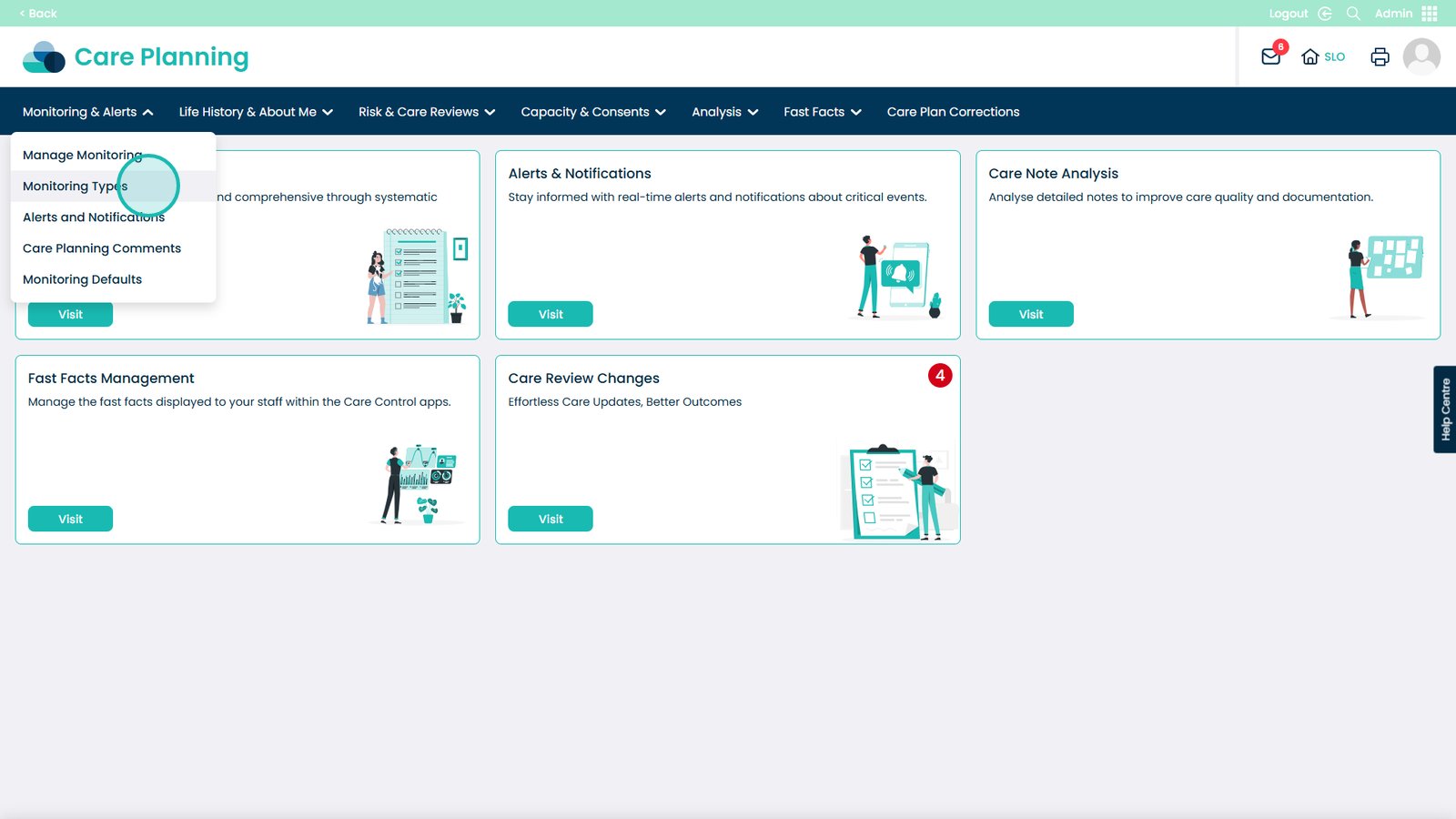Screen dimensions: 1456x819
Task: Choose Care Planning Comments from menu
Action: coord(102,248)
